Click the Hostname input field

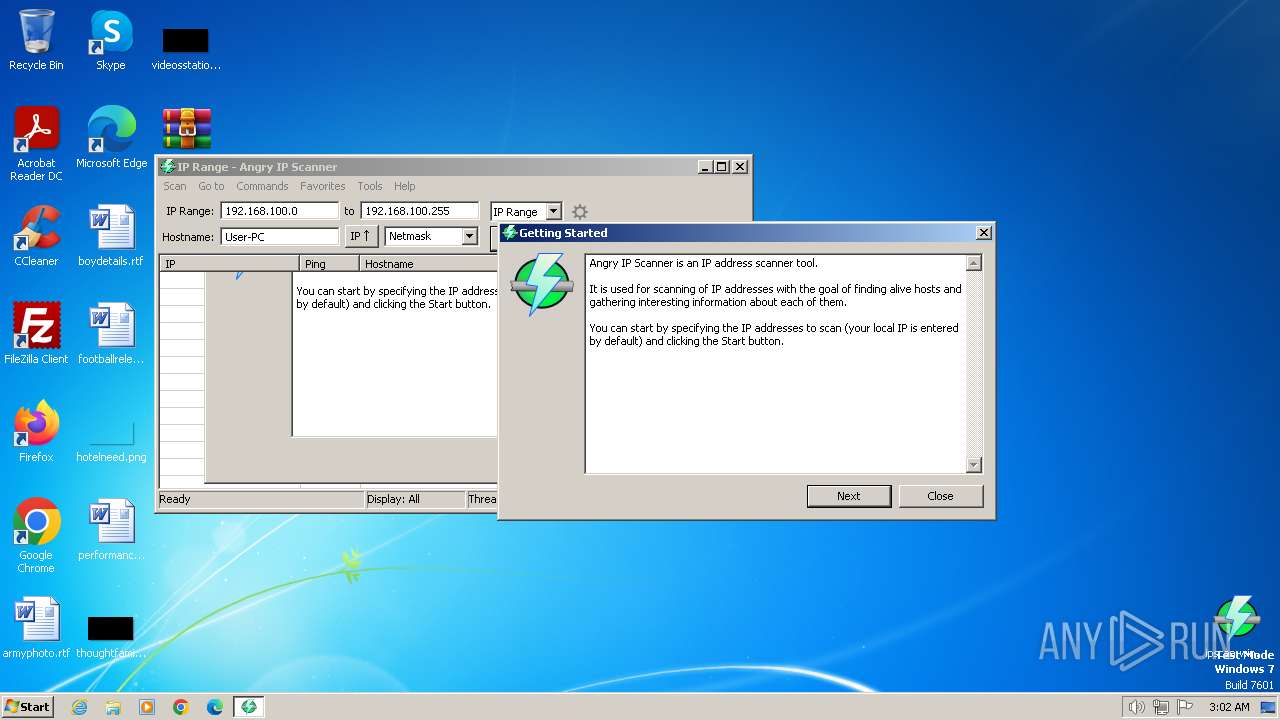280,236
